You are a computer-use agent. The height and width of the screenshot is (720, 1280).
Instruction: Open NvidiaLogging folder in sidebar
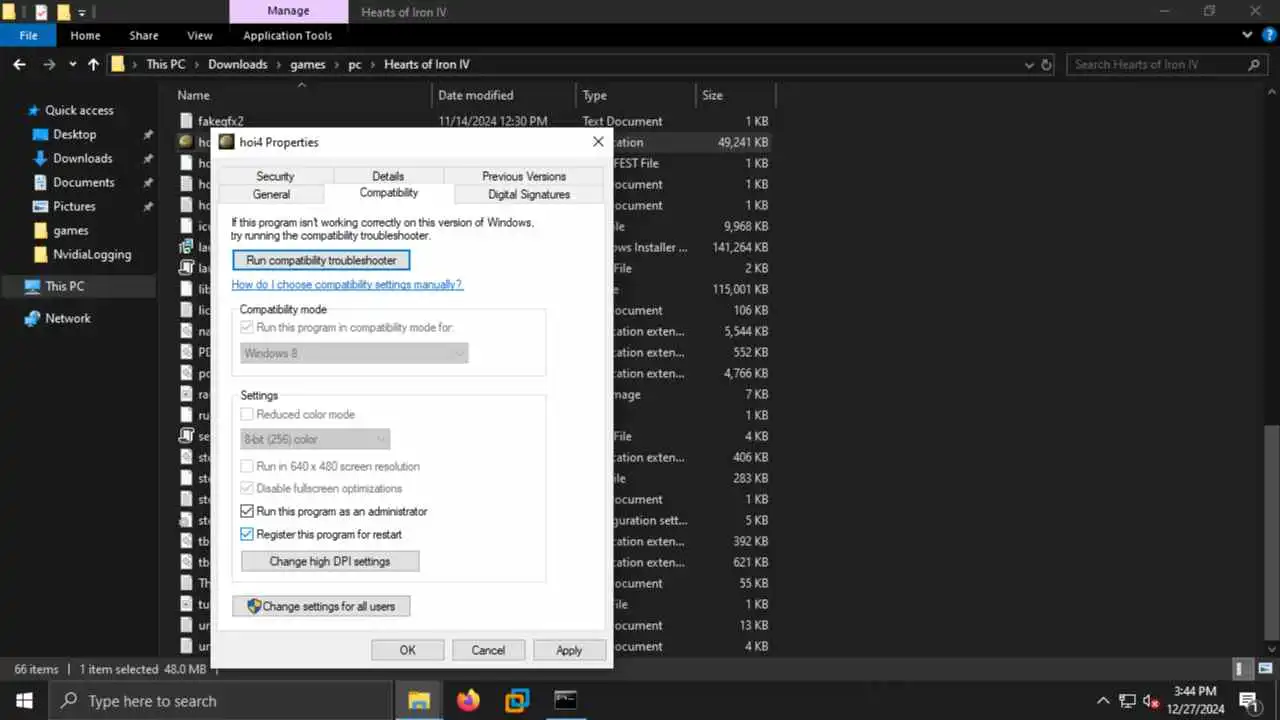click(92, 254)
